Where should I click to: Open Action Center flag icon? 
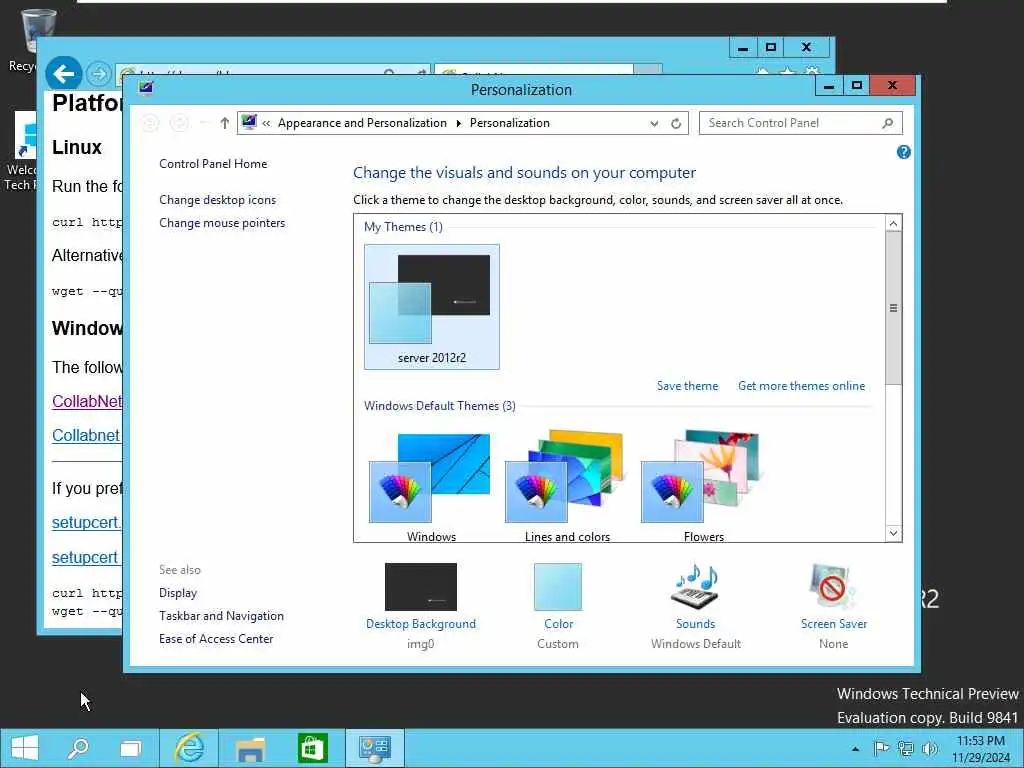coord(881,748)
